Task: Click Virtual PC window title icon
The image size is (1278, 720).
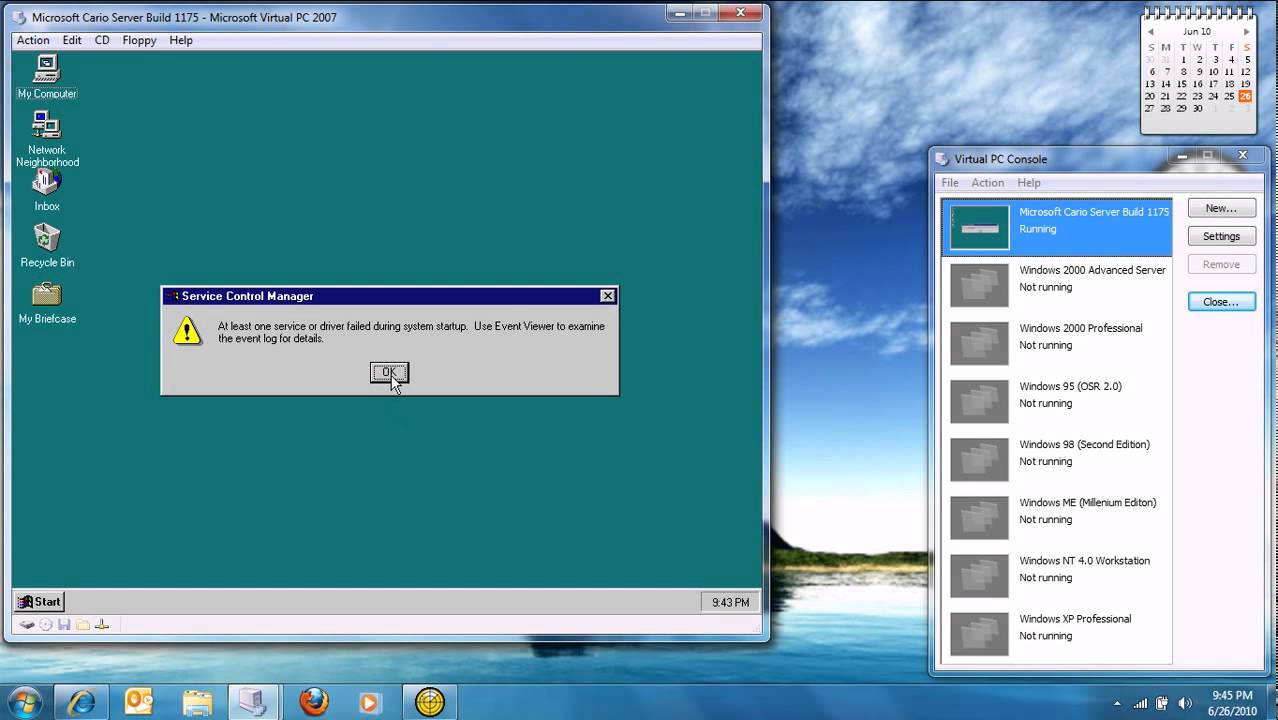Action: [x=19, y=17]
